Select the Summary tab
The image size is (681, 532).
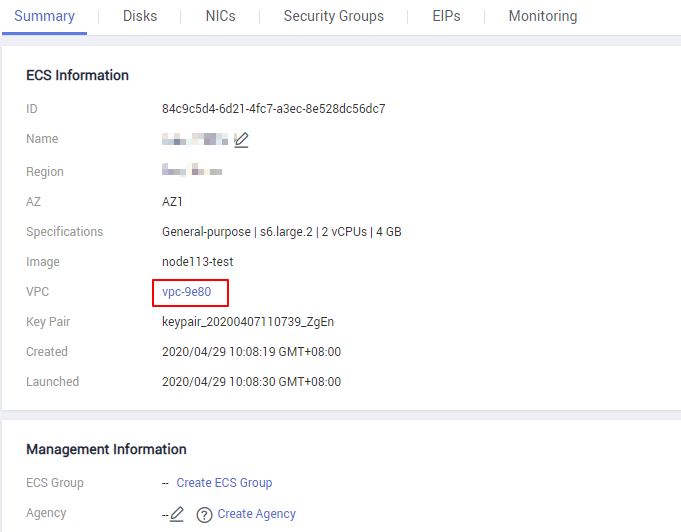tap(44, 16)
